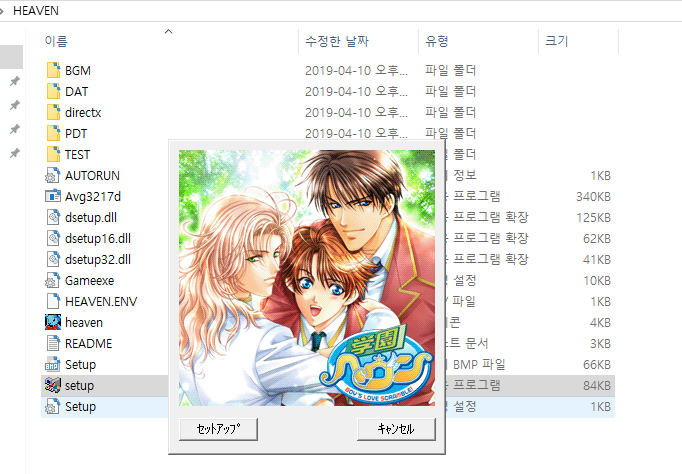Select the HEAVEN.ENV file entry
682x474 pixels.
pyautogui.click(x=101, y=301)
